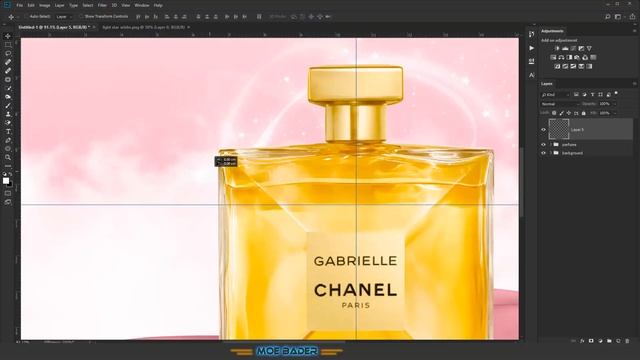Open the workspace switcher button

click(x=618, y=17)
